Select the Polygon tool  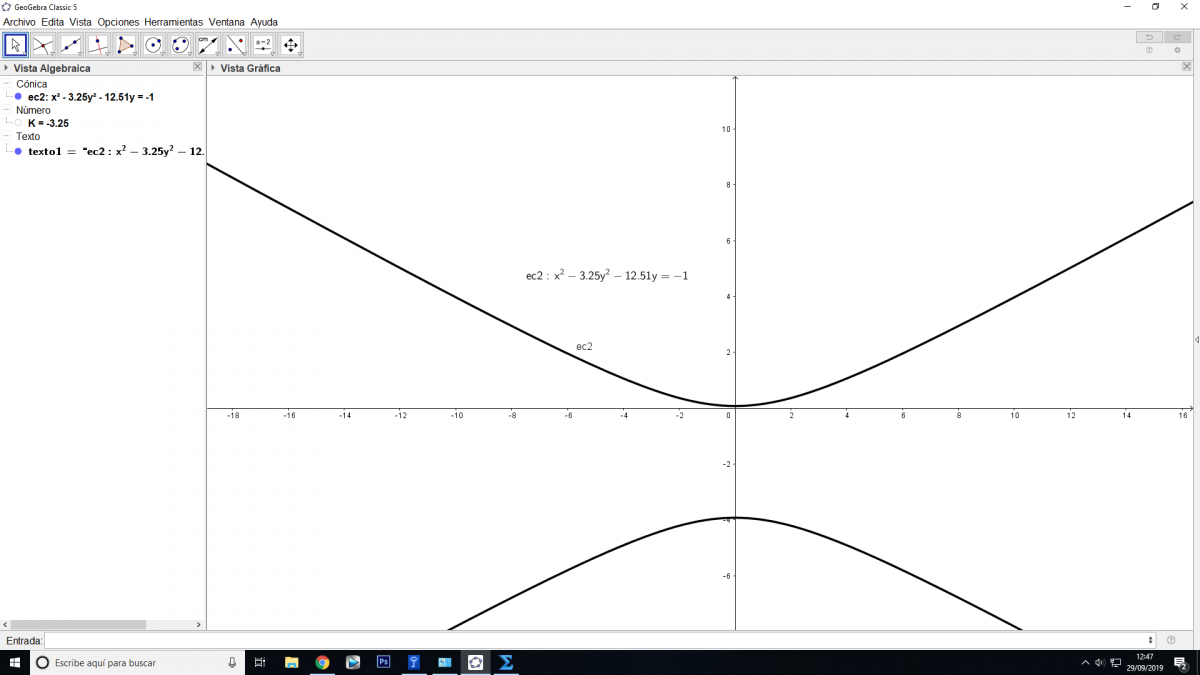(x=125, y=45)
